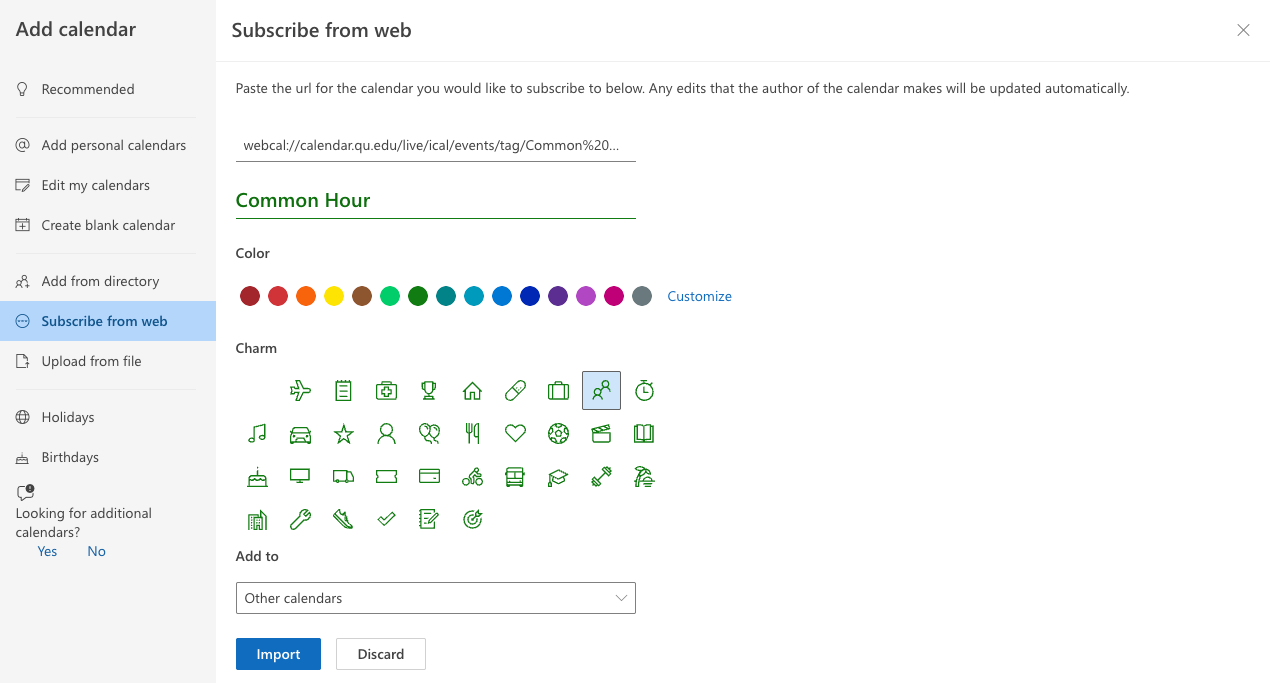Open Add personal calendars section
Screen dimensions: 1270x683
coord(113,145)
